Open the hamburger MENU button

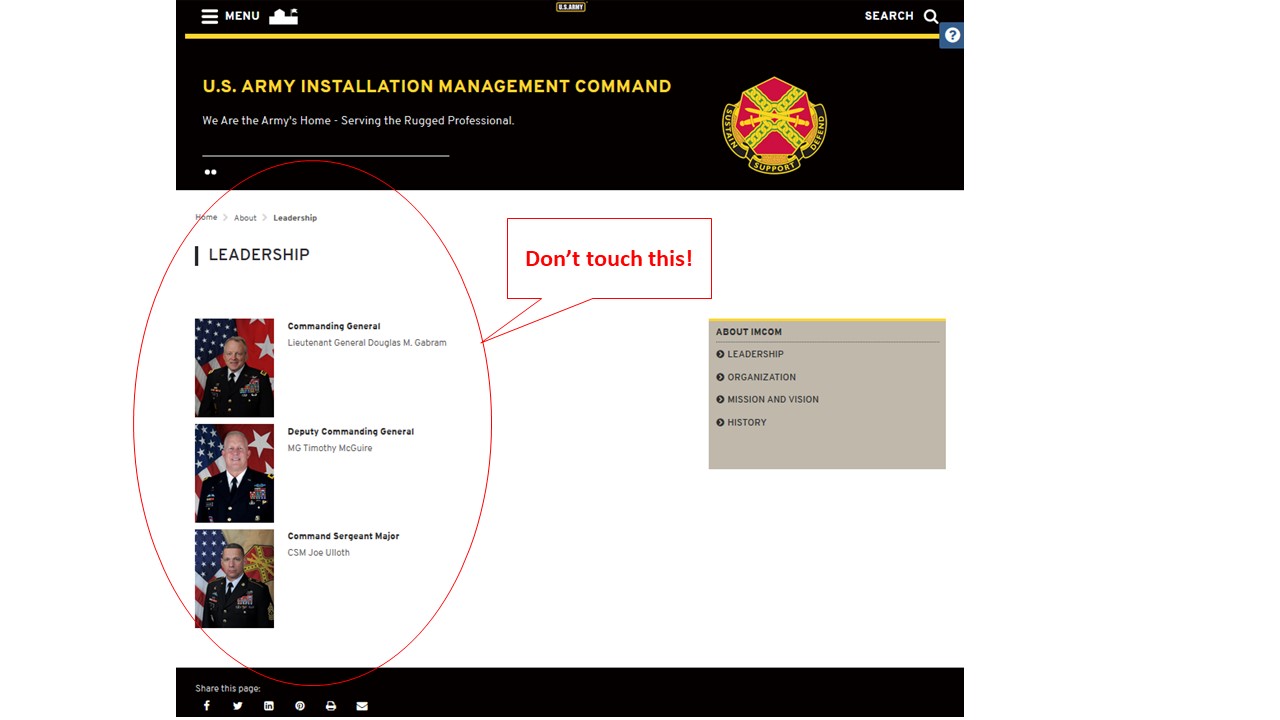pyautogui.click(x=230, y=16)
